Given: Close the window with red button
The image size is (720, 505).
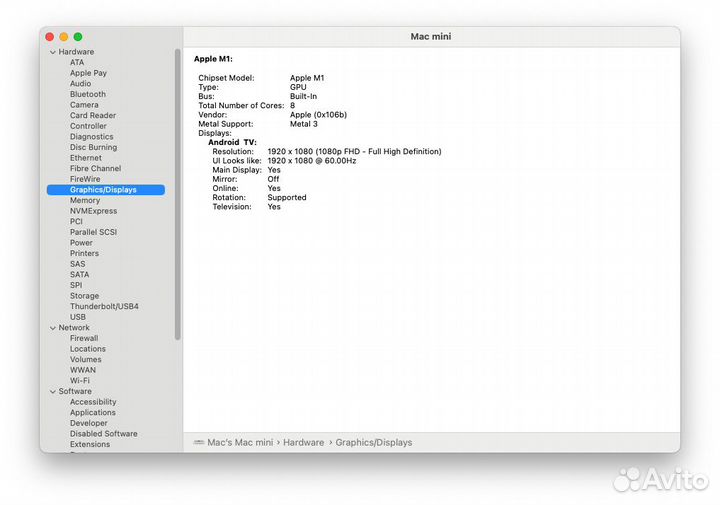Looking at the screenshot, I should click(x=50, y=37).
